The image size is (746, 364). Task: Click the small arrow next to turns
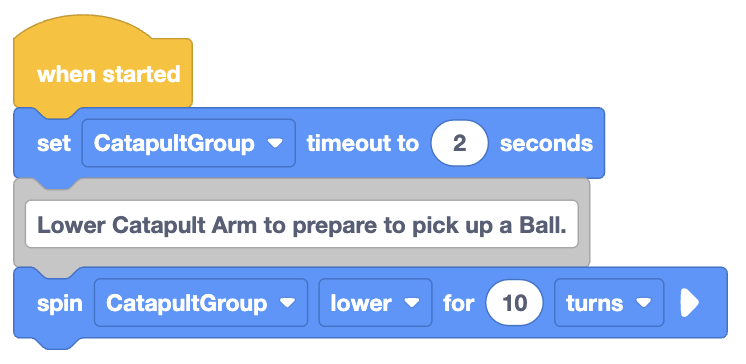click(644, 303)
